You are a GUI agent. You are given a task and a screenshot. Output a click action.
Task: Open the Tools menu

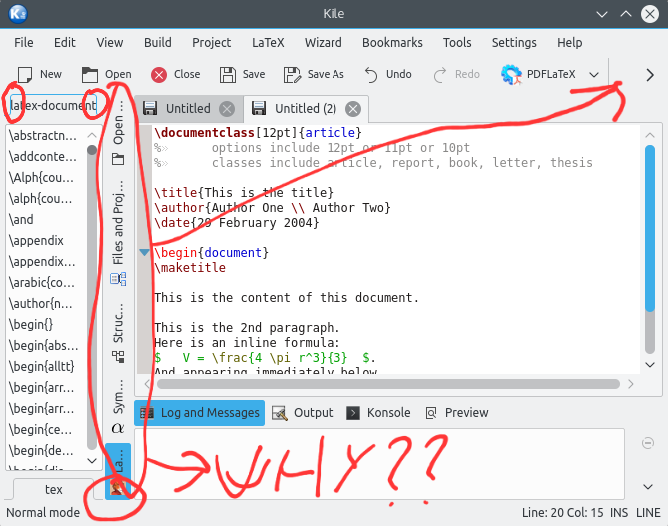[457, 43]
